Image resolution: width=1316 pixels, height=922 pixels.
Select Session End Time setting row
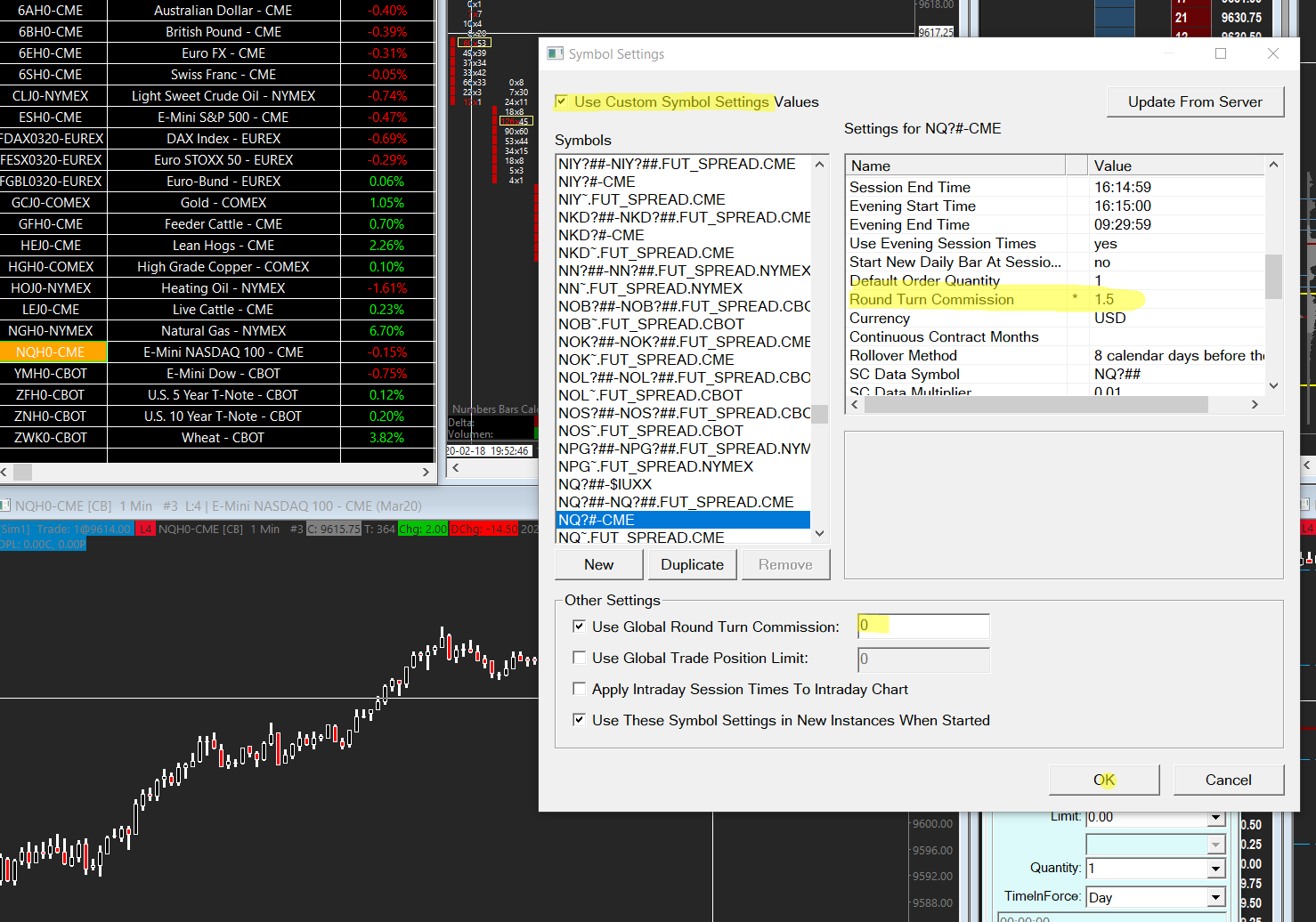click(1055, 187)
